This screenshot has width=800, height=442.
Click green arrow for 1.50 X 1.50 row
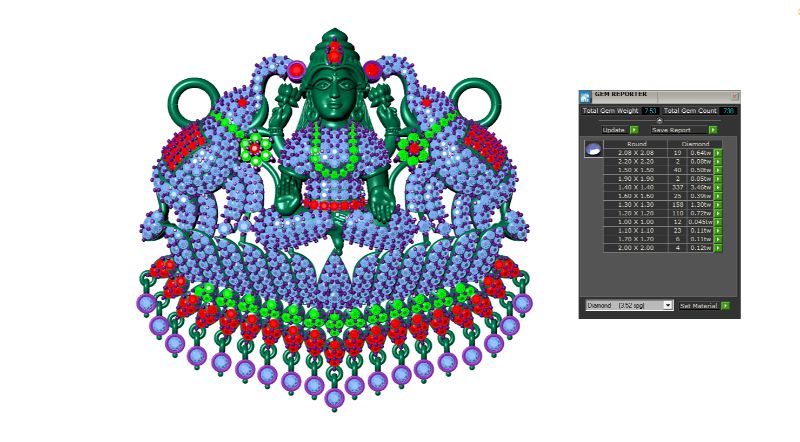[718, 169]
